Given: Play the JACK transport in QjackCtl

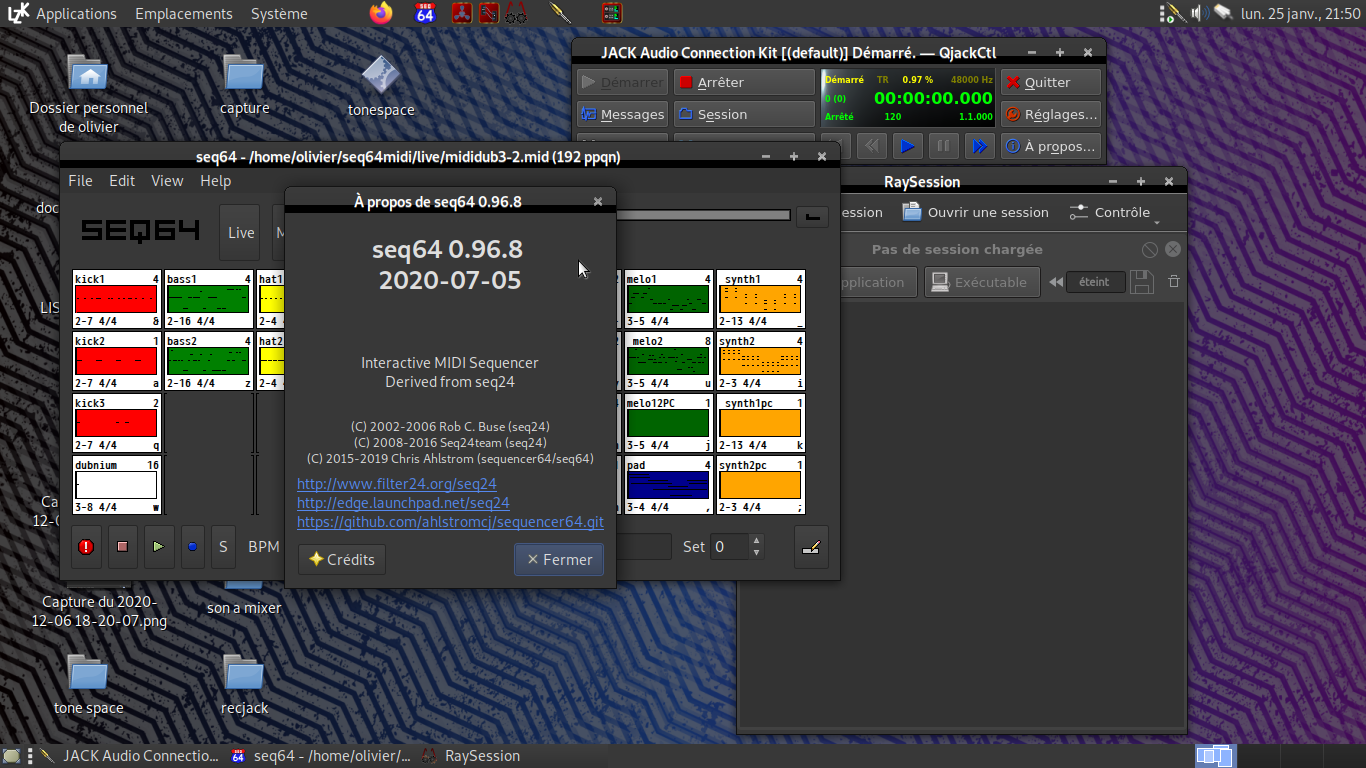Looking at the screenshot, I should (907, 146).
